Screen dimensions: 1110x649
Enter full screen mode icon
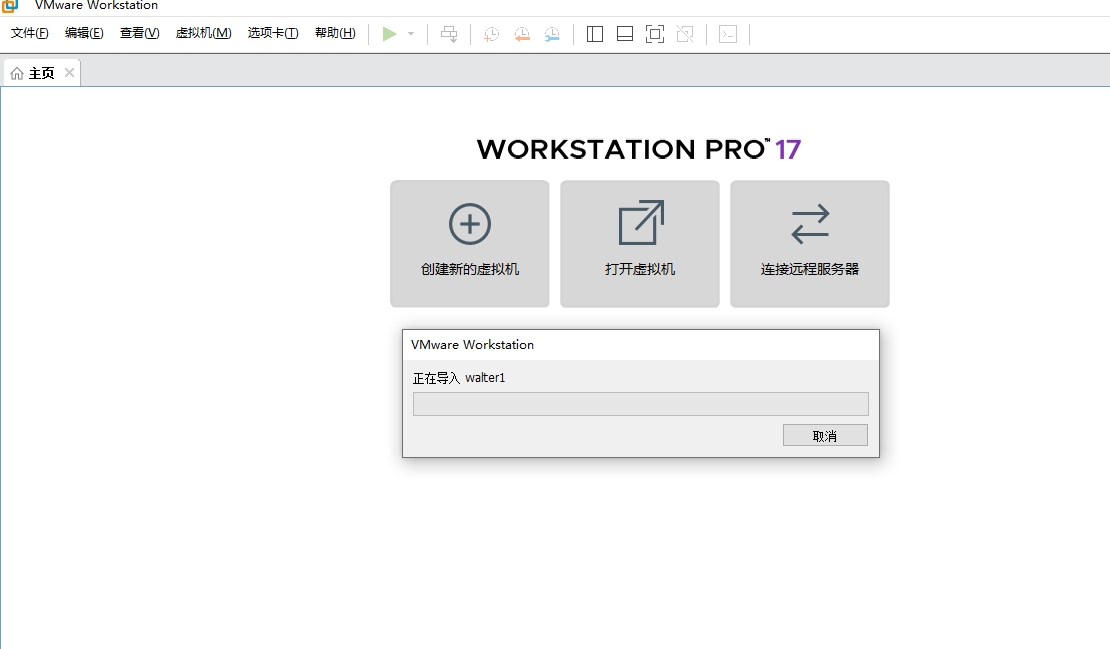click(655, 34)
